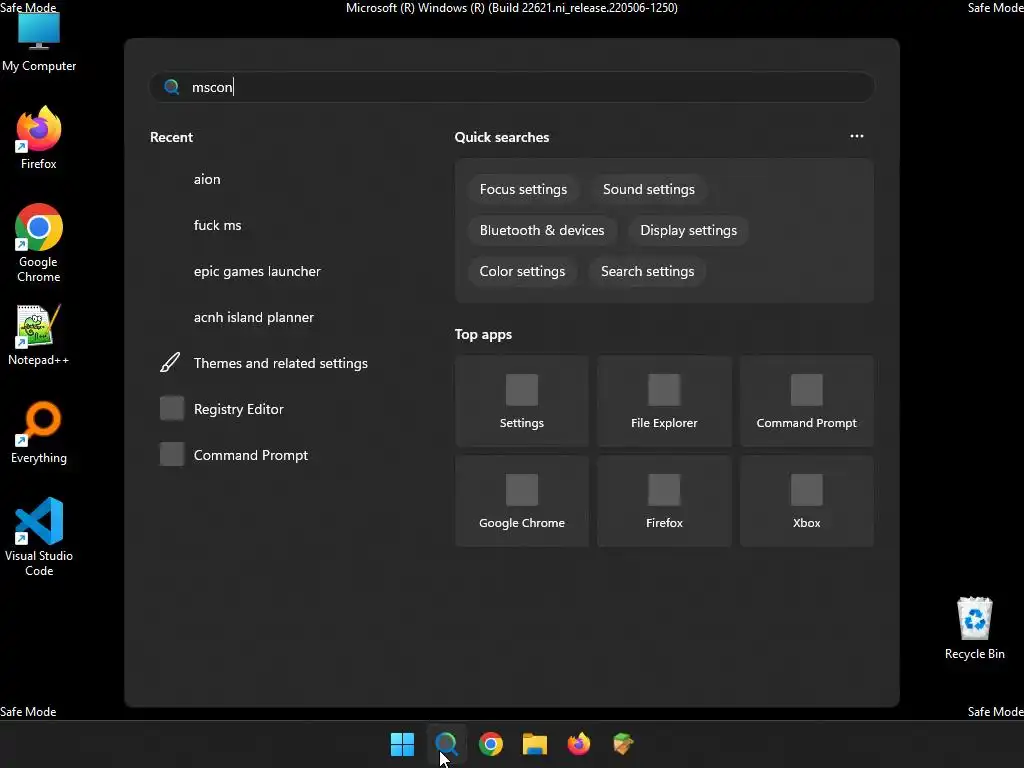Open the Minecraft block icon on taskbar
The image size is (1024, 768).
click(623, 744)
